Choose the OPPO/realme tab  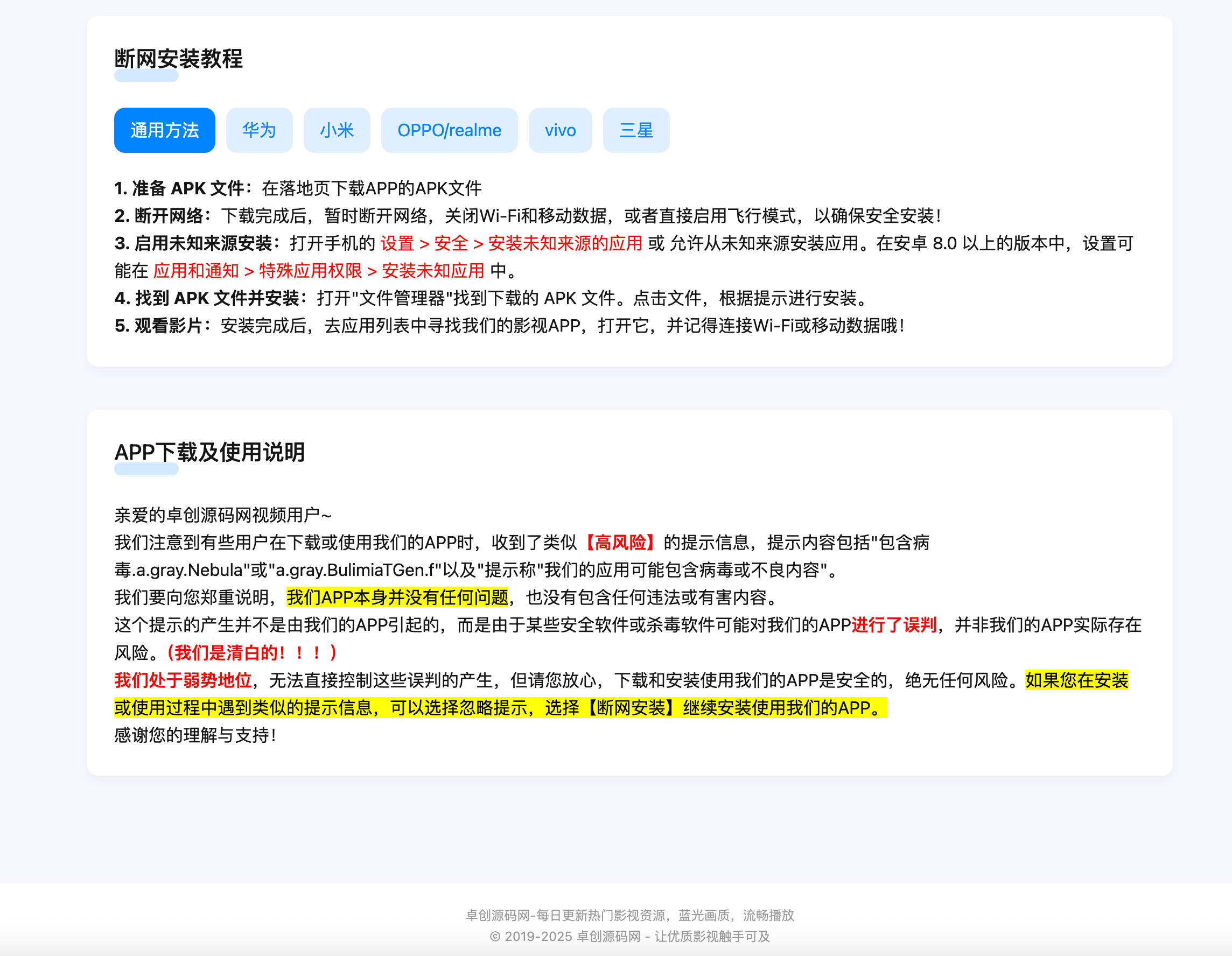(x=449, y=130)
